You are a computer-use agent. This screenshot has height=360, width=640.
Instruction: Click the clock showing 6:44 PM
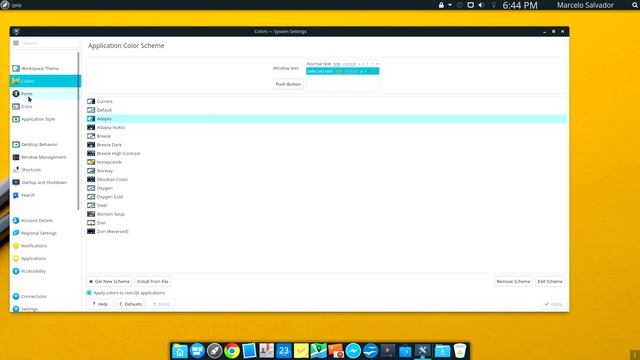coord(520,5)
